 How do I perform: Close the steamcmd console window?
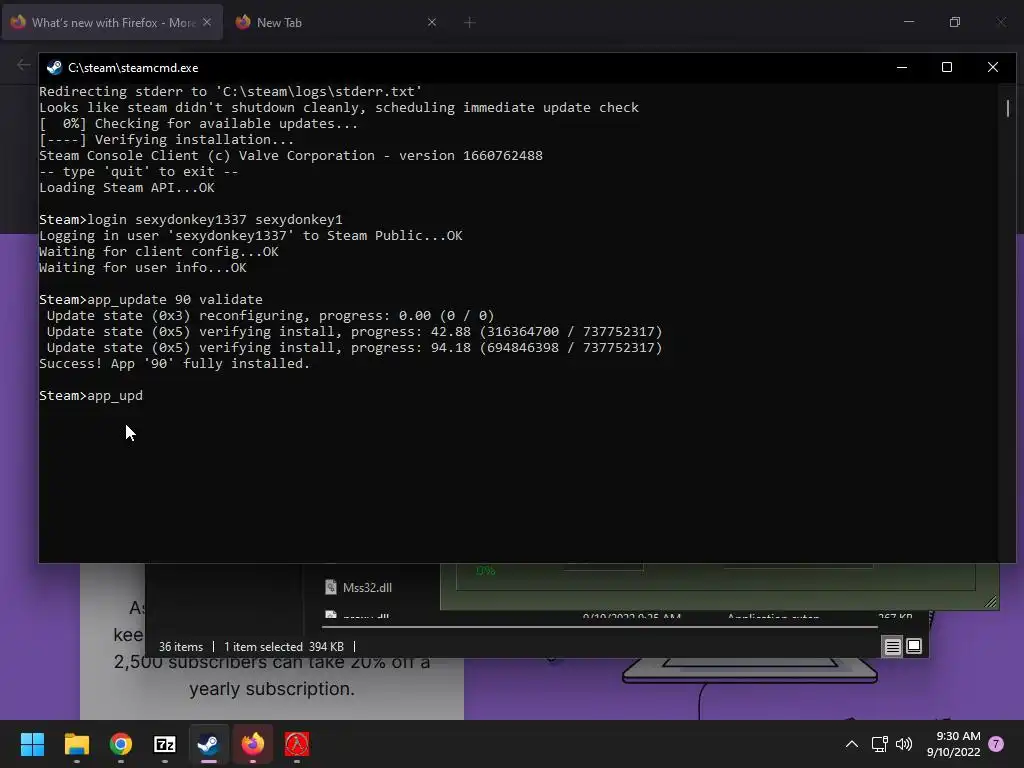[993, 67]
